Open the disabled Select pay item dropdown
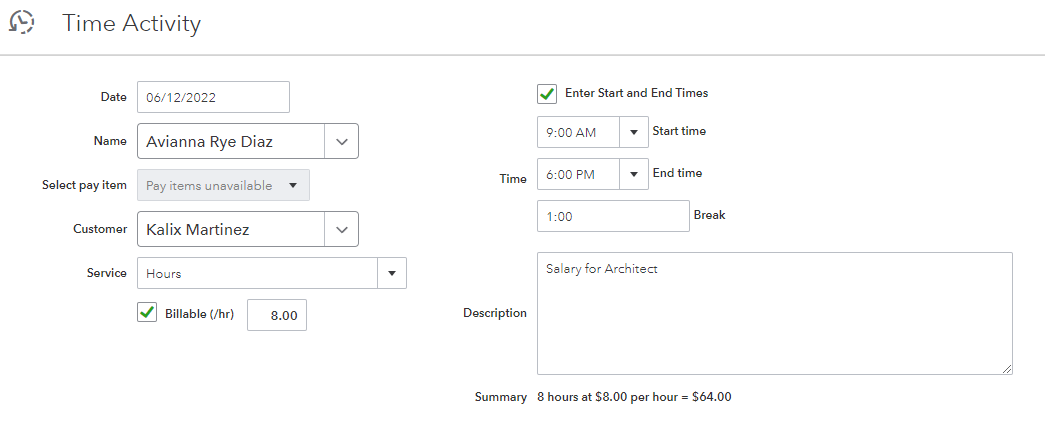Viewport: 1045px width, 439px height. click(223, 185)
